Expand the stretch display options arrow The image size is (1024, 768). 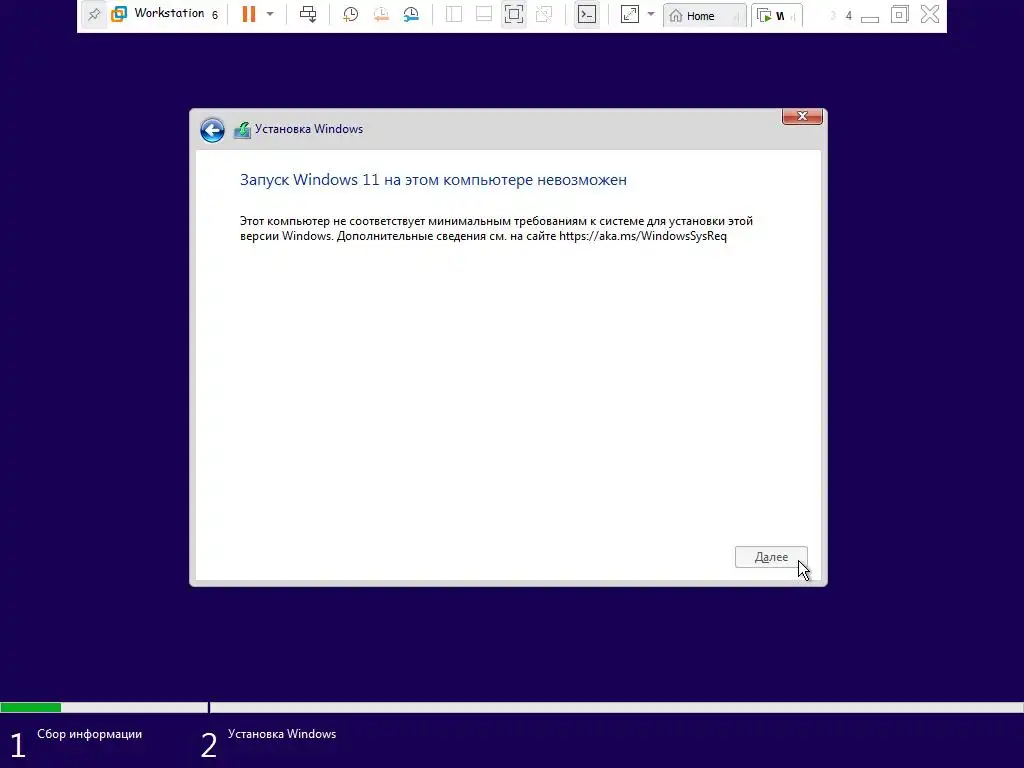(650, 14)
